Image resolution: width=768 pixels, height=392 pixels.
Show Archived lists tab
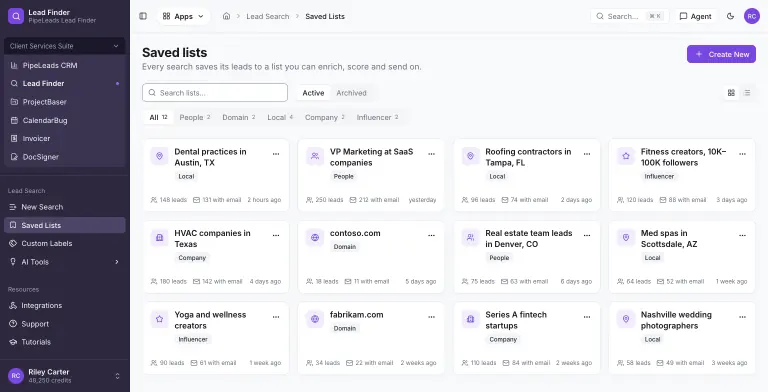coord(351,93)
